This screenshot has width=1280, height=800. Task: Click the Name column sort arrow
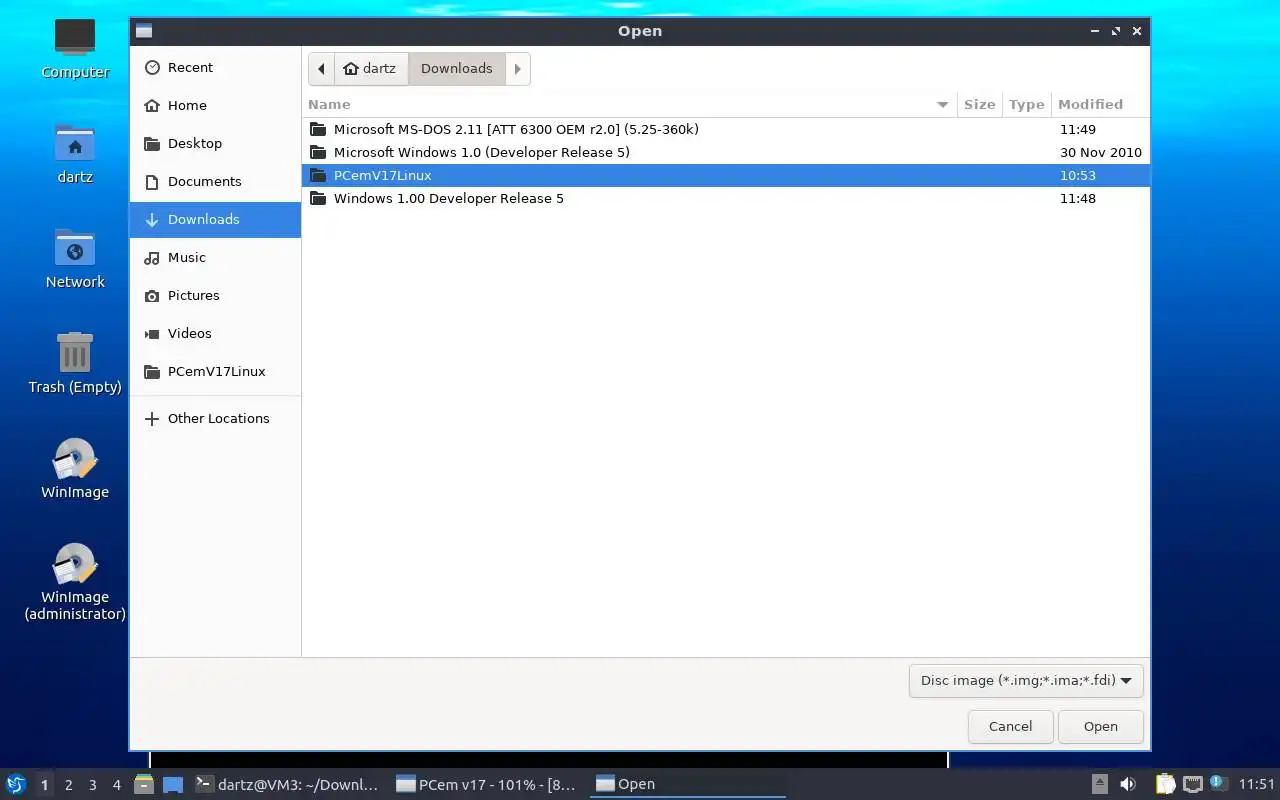[942, 104]
